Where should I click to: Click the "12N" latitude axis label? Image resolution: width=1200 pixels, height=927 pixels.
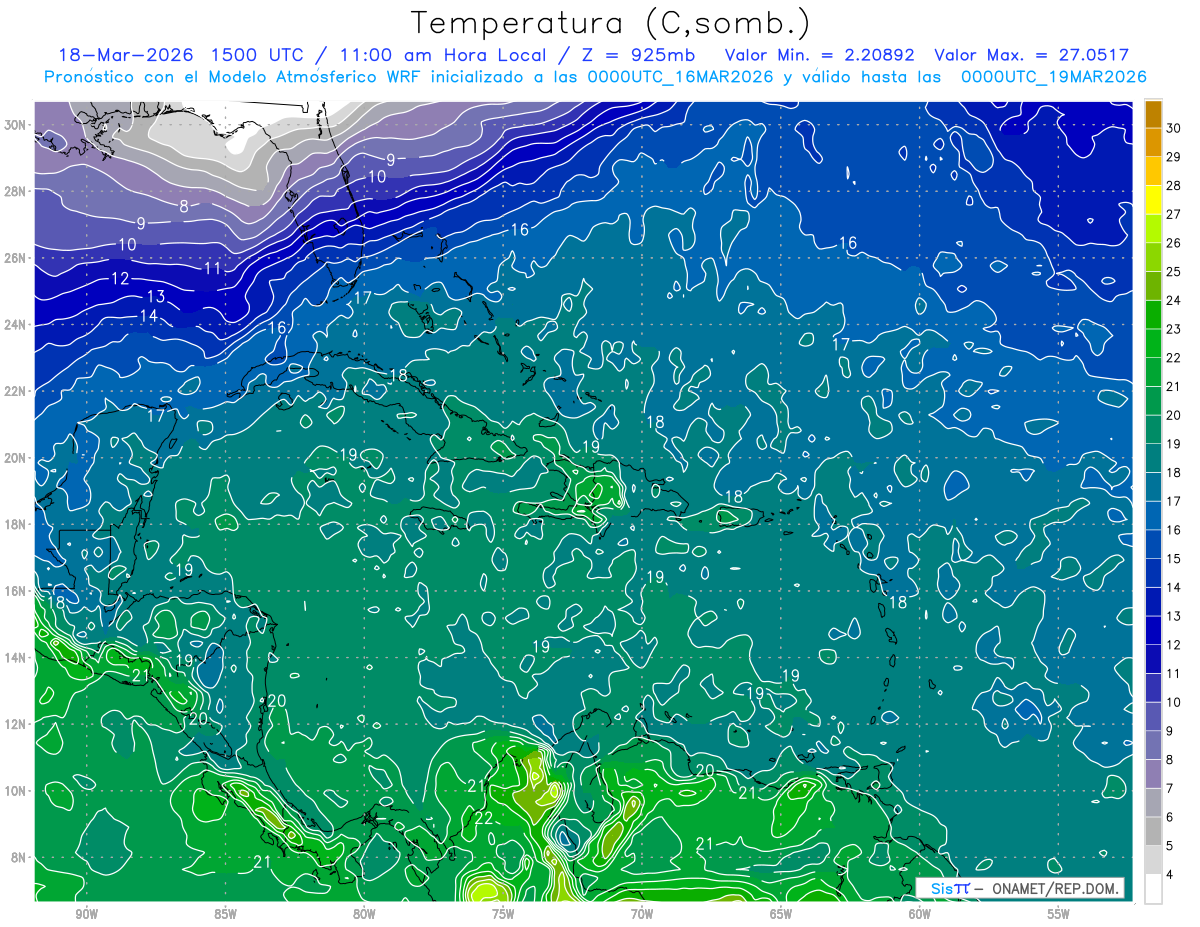(x=17, y=724)
